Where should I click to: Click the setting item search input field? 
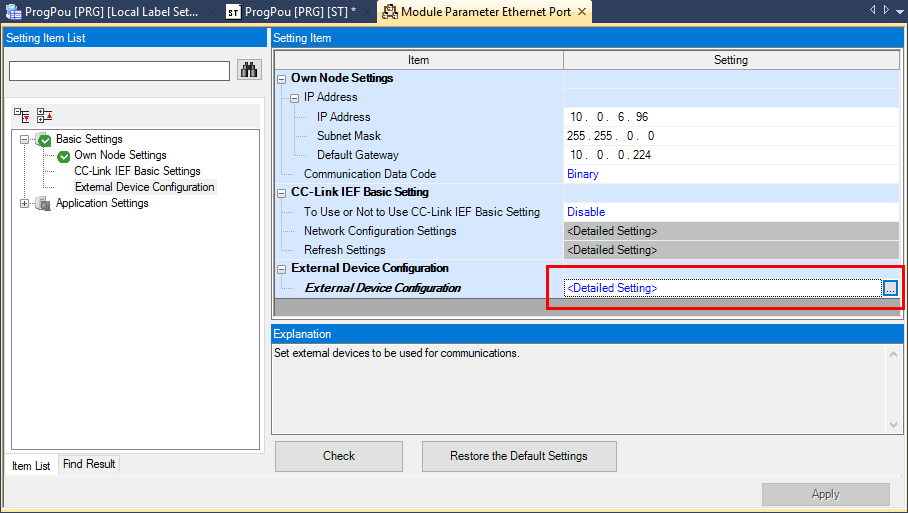point(119,71)
